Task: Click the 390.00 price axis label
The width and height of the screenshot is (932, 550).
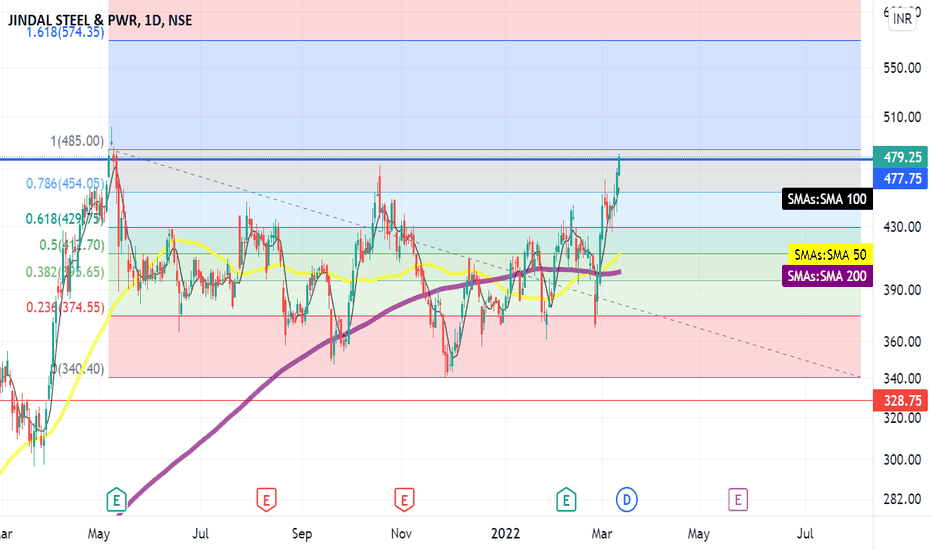Action: [x=902, y=290]
